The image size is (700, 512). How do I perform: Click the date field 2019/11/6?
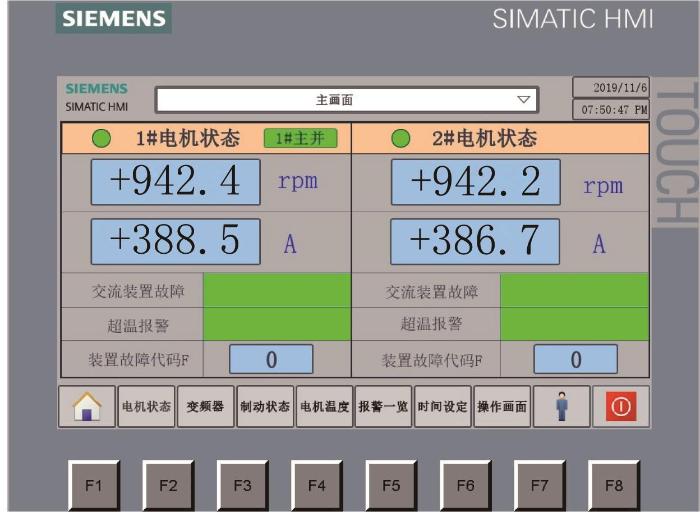tap(611, 87)
